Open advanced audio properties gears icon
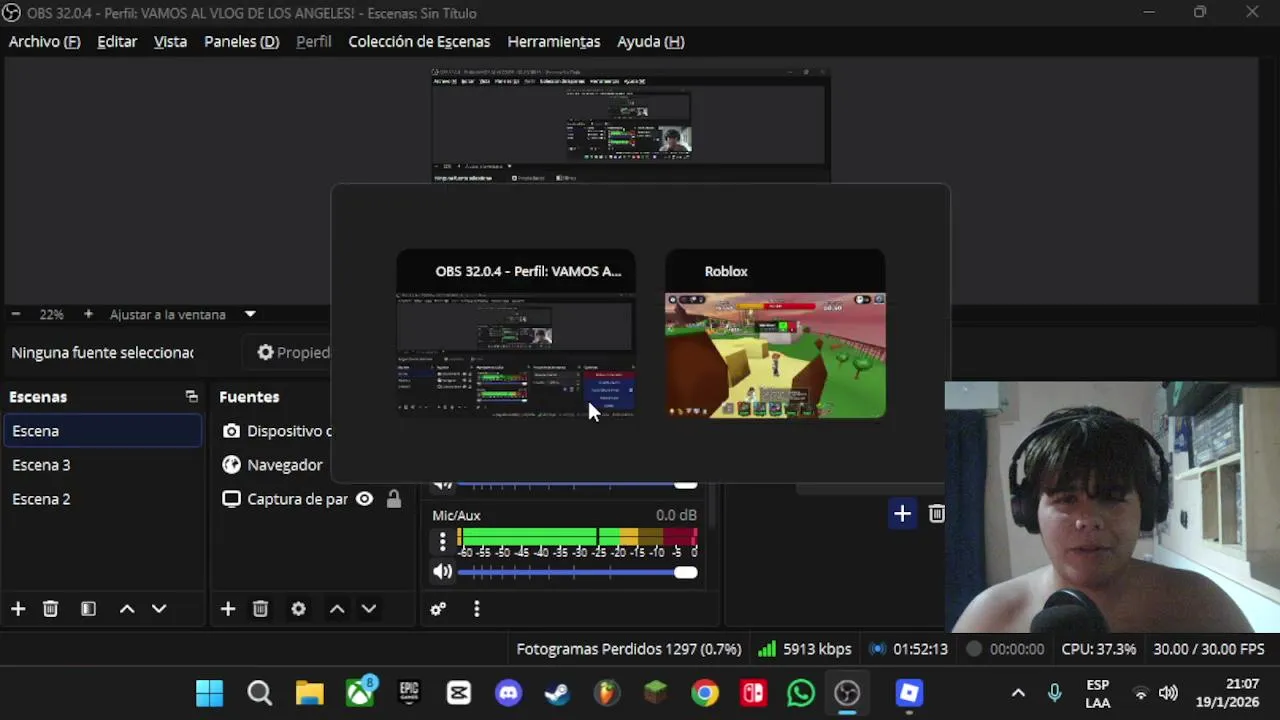1280x720 pixels. click(x=438, y=608)
